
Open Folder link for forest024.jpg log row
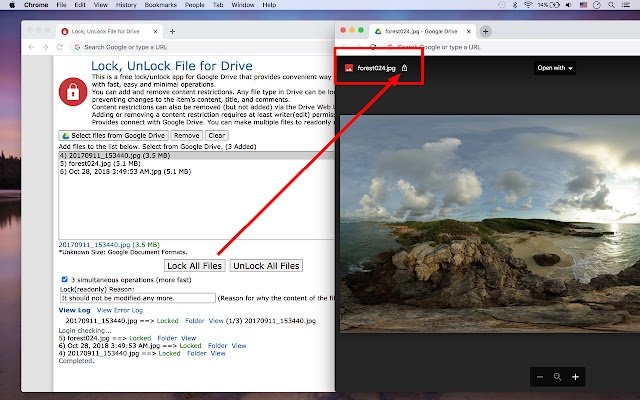167,338
